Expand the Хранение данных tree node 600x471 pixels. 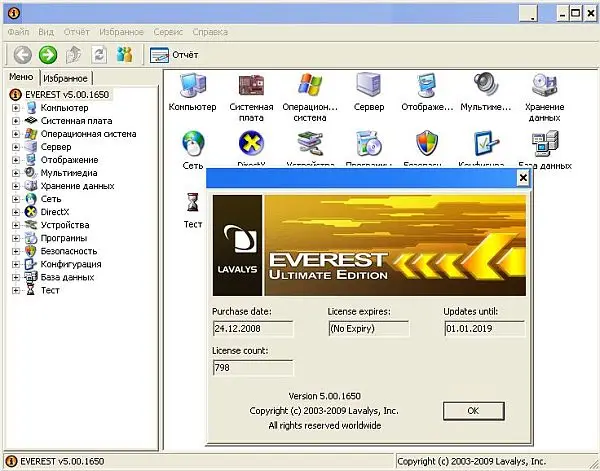pyautogui.click(x=16, y=186)
